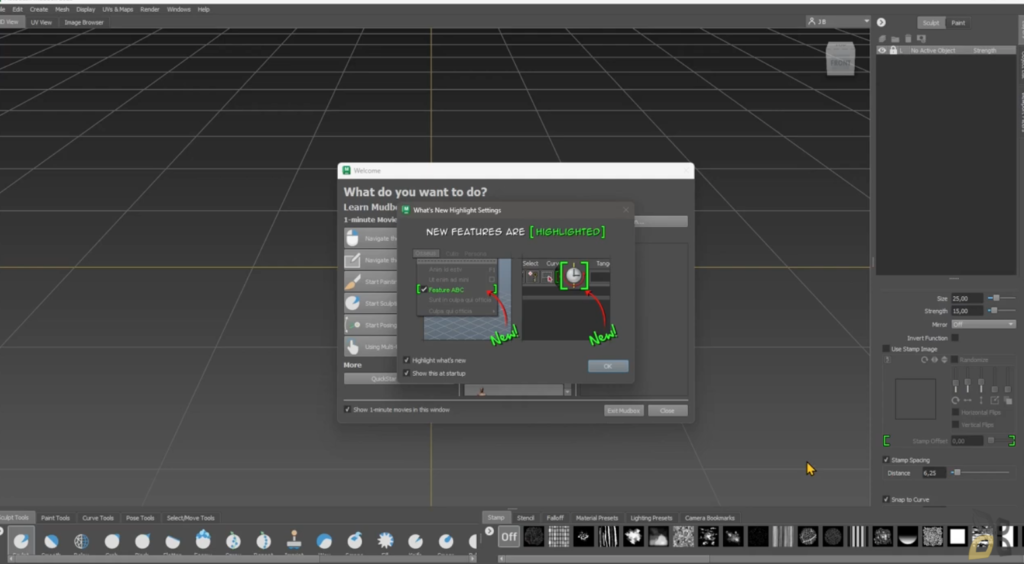Open the Camera Bookmarks tab

[709, 518]
